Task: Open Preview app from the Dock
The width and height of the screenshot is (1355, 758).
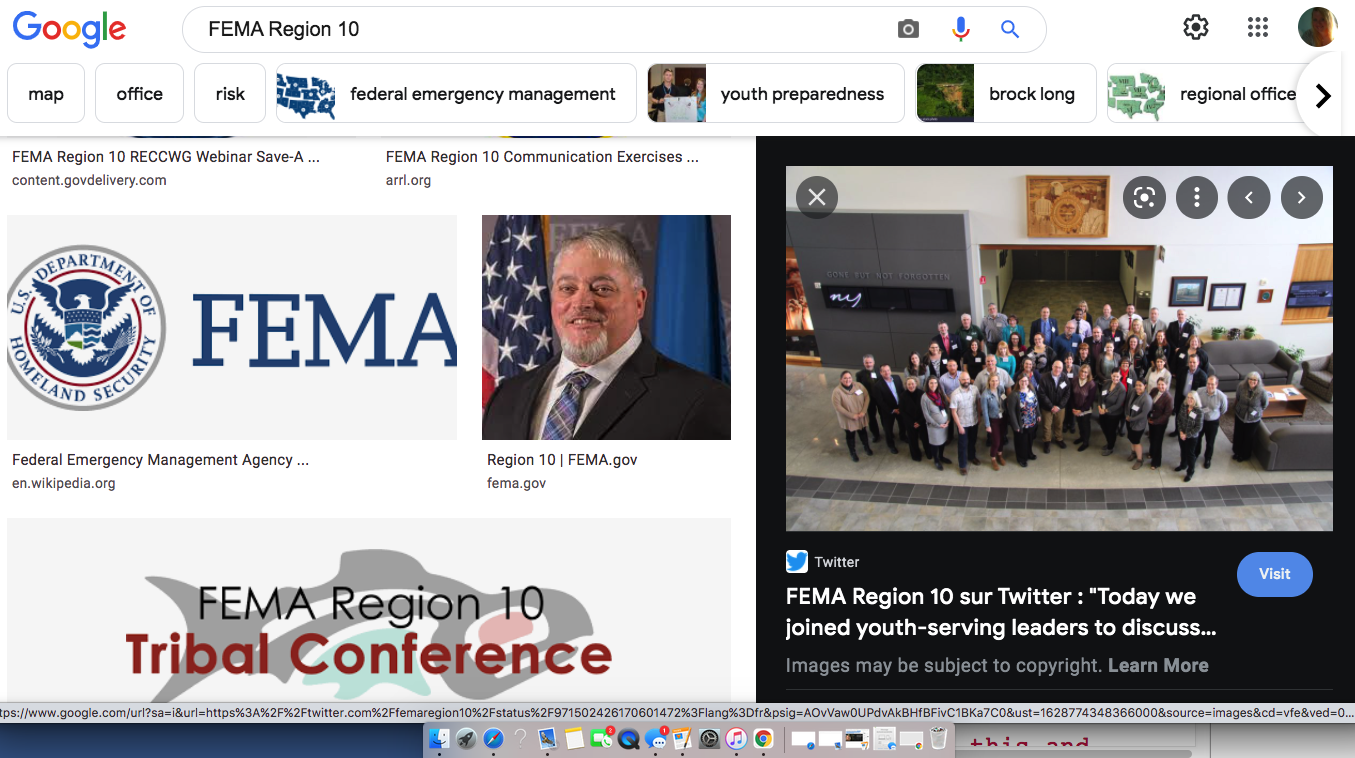Action: [548, 739]
